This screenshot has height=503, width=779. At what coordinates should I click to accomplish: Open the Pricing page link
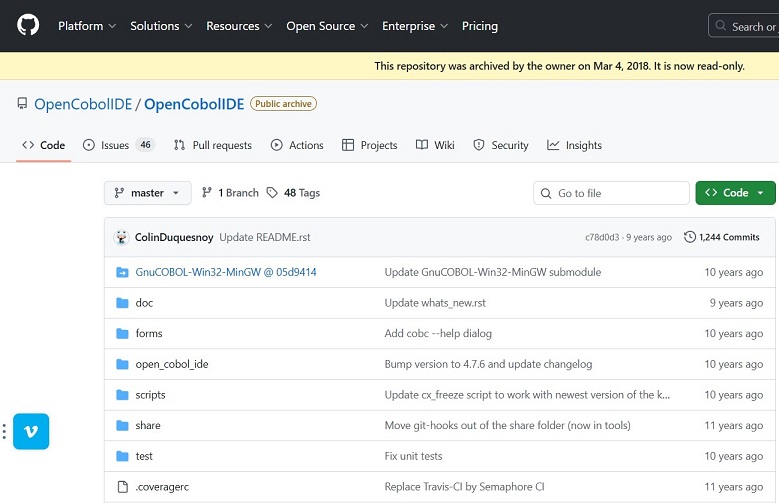point(480,26)
